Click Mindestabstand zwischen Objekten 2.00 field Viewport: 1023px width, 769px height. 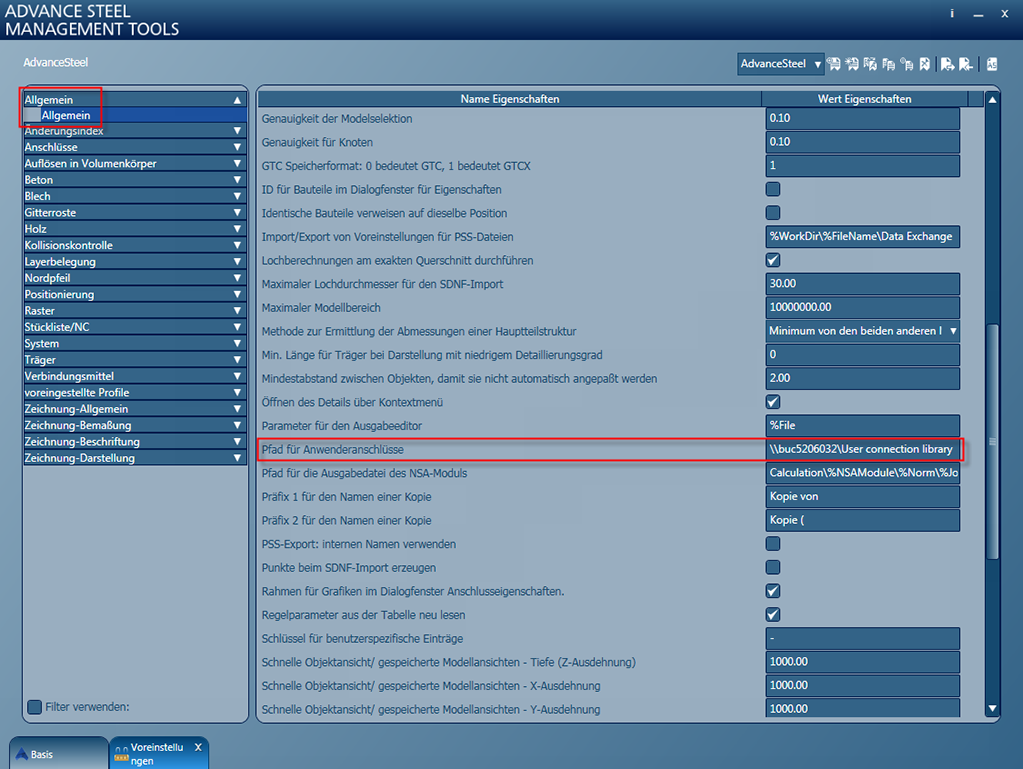coord(863,378)
